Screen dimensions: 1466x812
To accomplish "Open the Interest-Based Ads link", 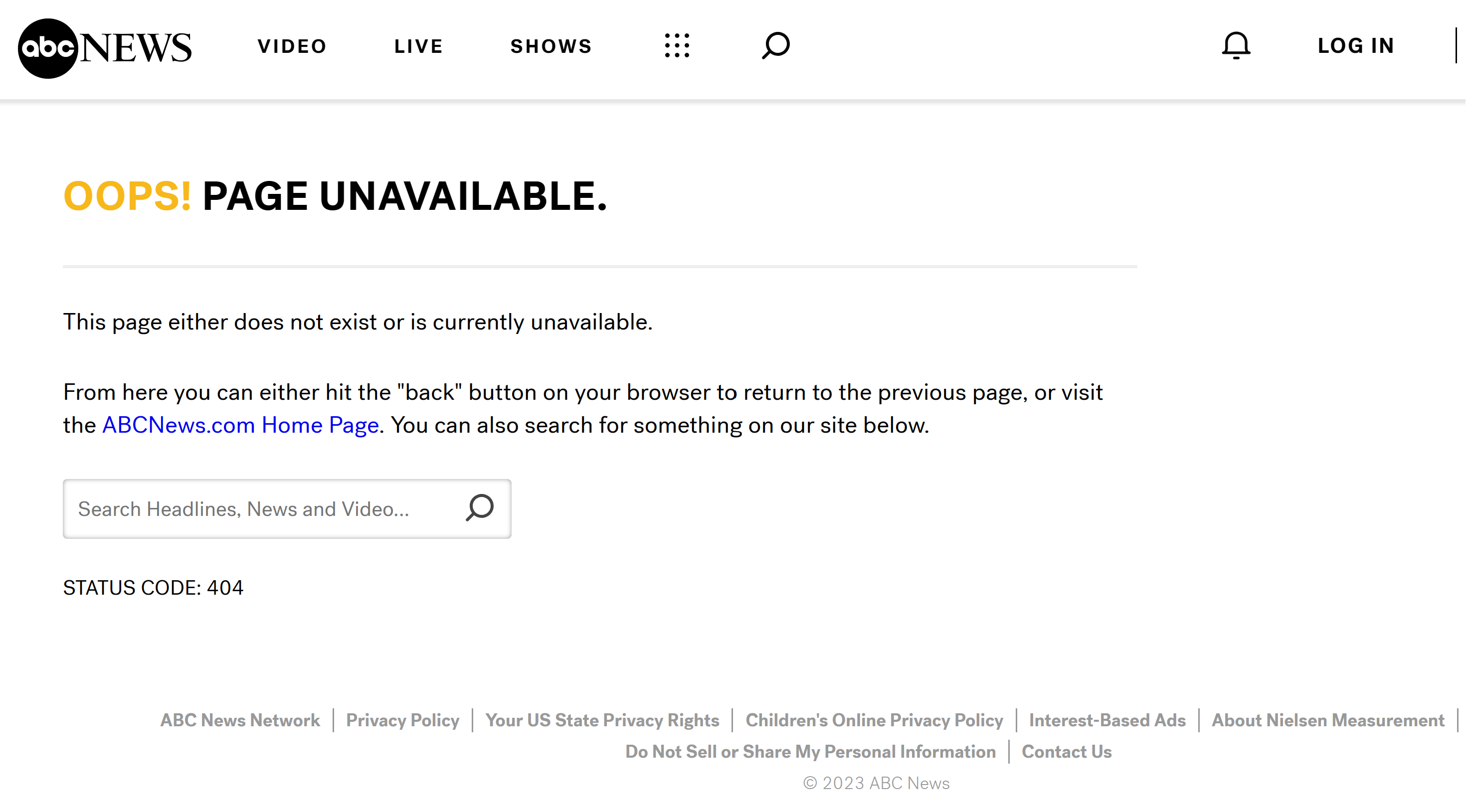I will click(1107, 720).
